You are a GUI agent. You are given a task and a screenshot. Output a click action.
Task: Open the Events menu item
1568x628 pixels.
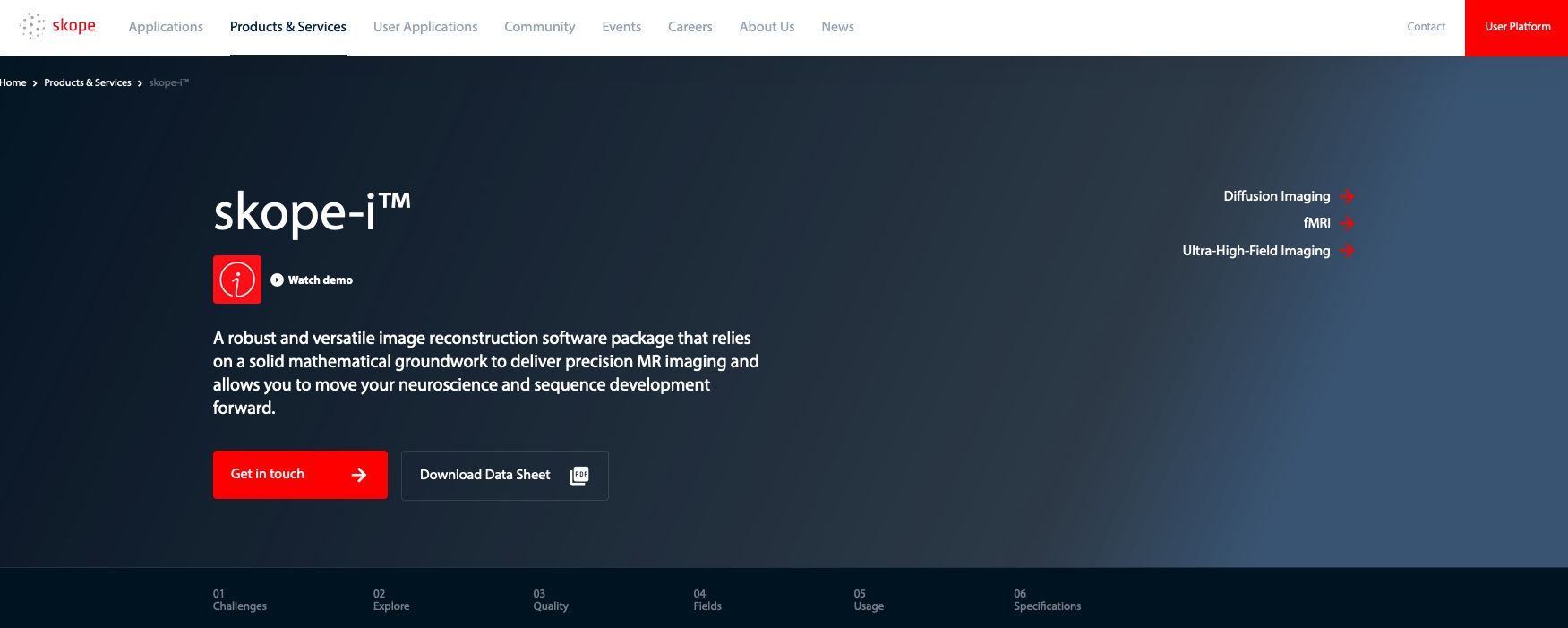621,27
